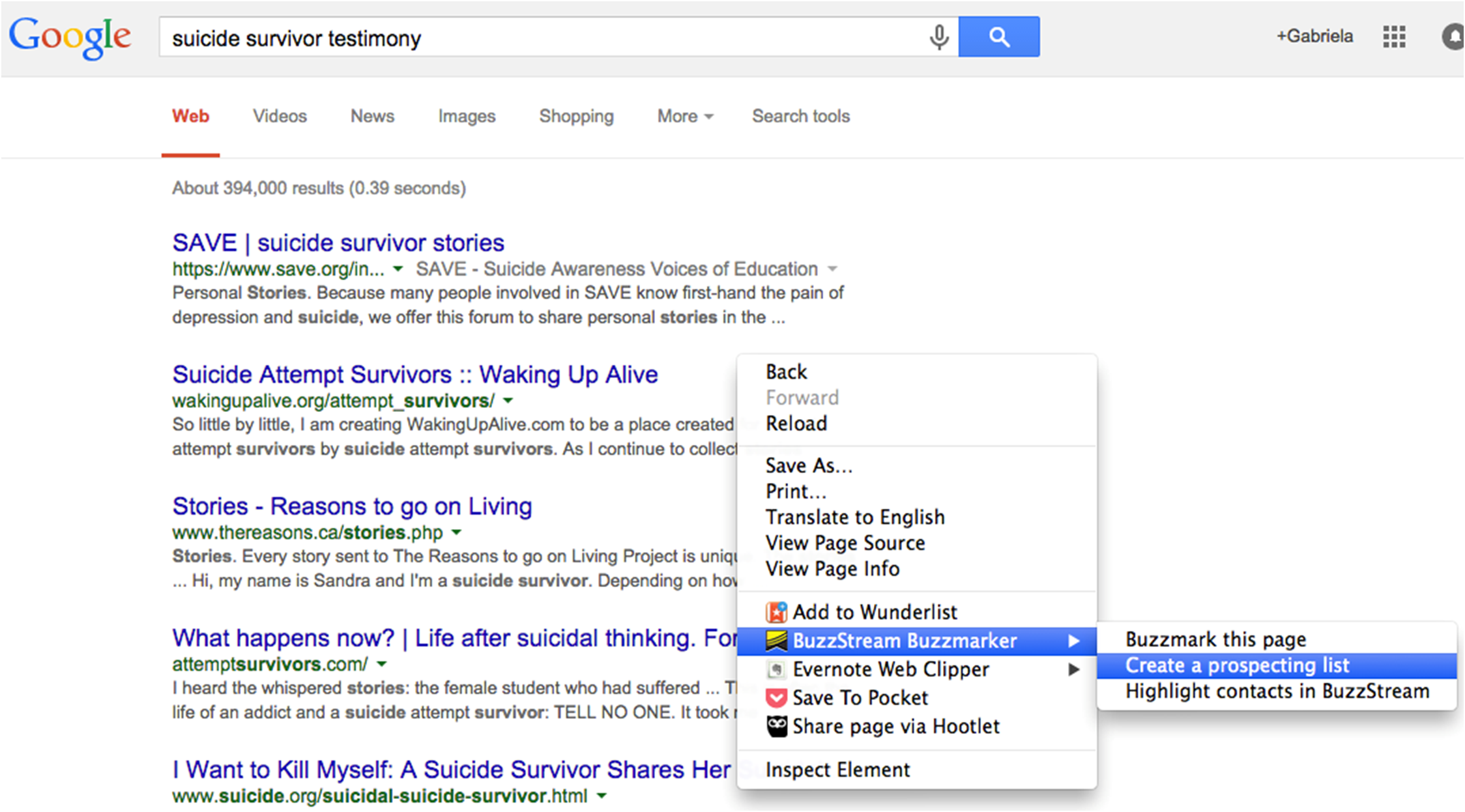Click the notifications bell icon
Screen dimensions: 1465x812
(x=1453, y=36)
